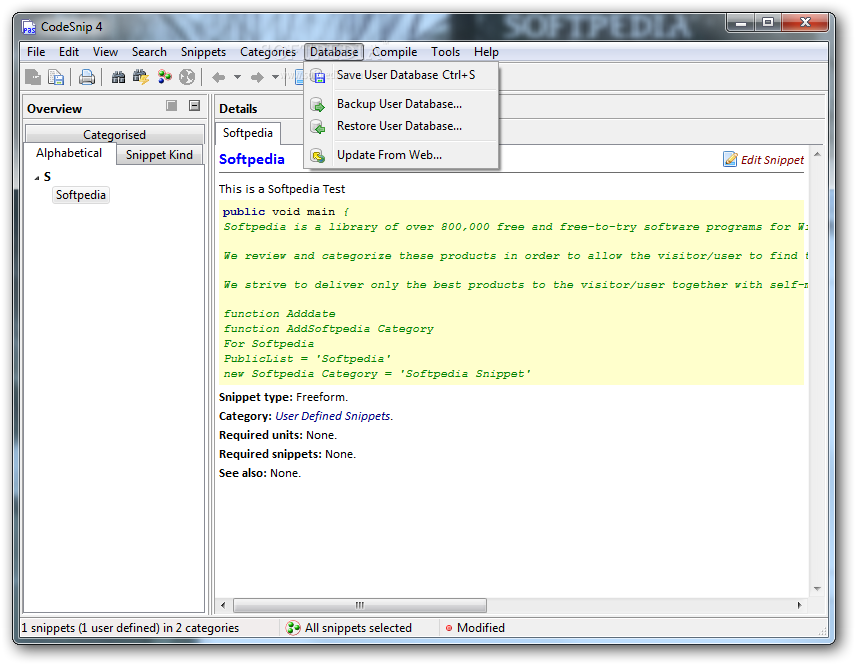Click the Select Snippets colored-balls toolbar icon
Viewport: 856px width, 665px height.
click(164, 77)
